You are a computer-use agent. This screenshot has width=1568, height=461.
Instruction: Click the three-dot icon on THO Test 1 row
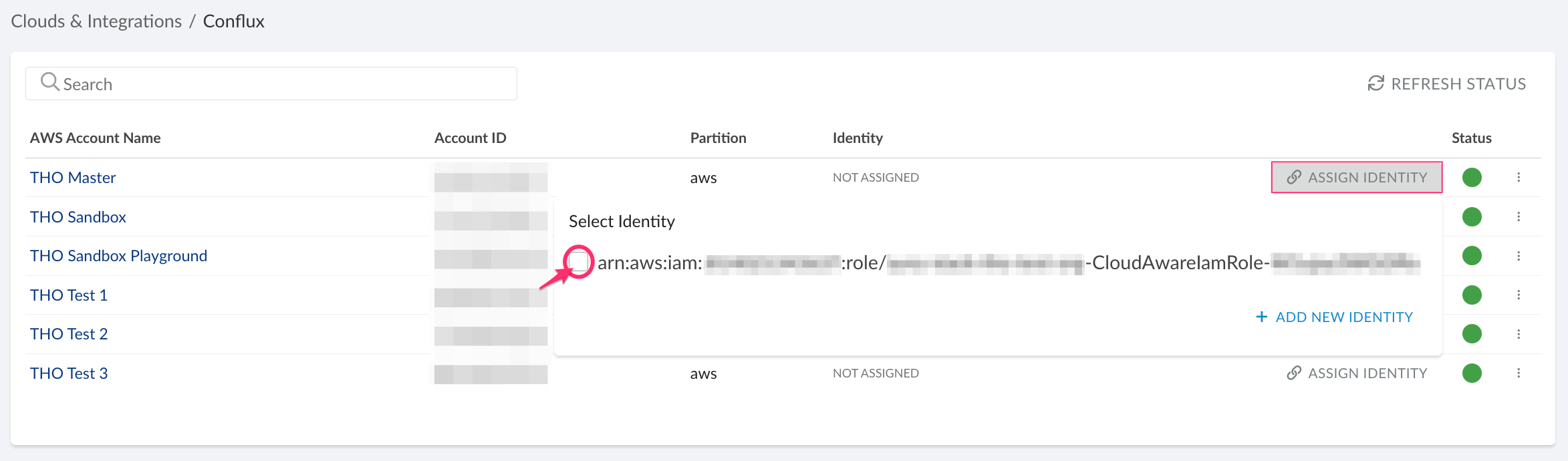point(1519,294)
